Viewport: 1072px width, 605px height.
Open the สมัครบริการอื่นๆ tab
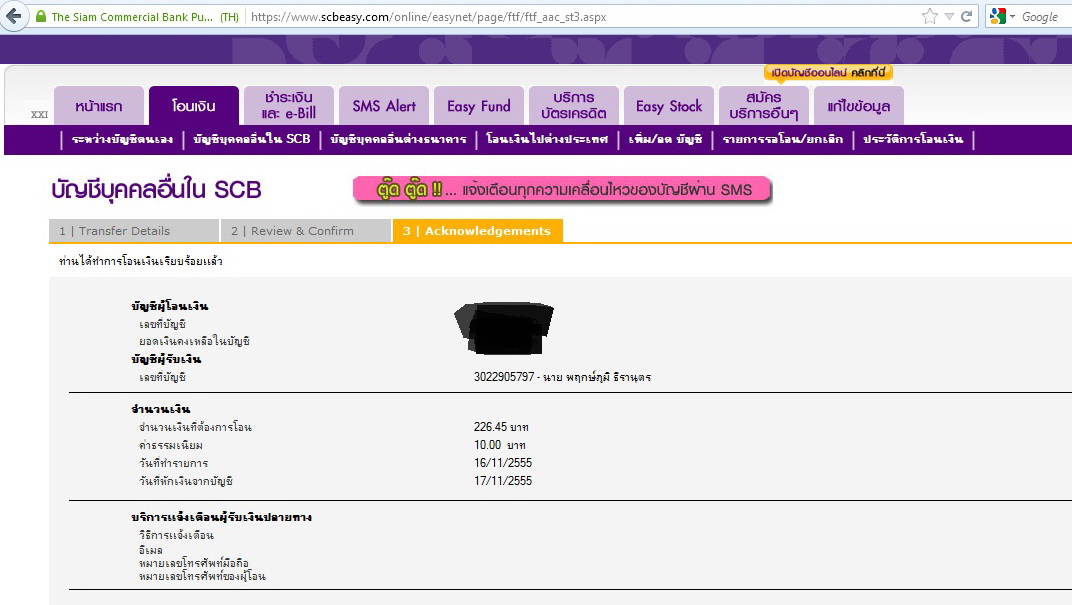(764, 106)
